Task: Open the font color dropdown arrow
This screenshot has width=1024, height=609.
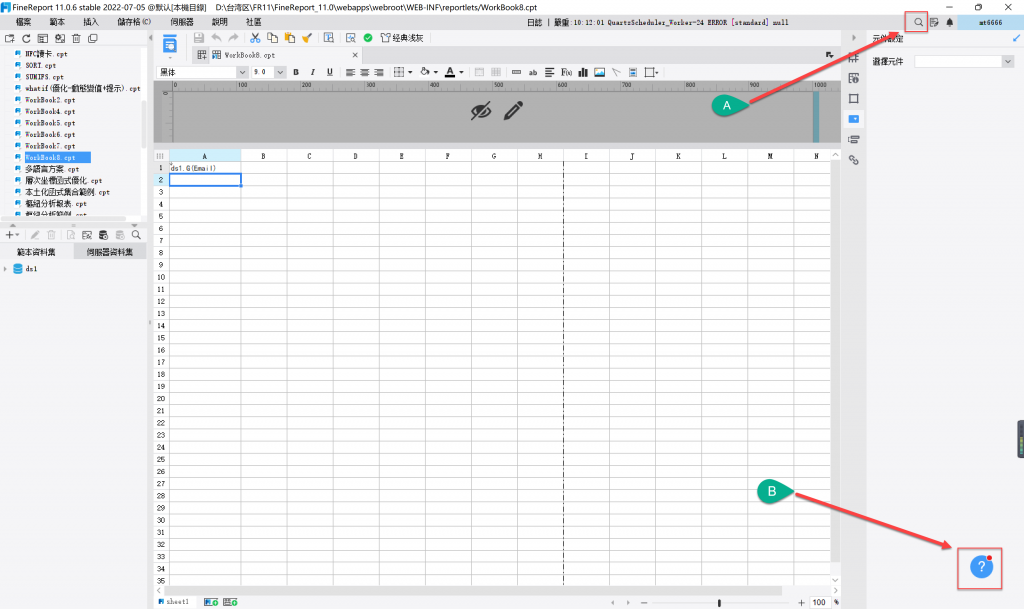Action: tap(461, 72)
